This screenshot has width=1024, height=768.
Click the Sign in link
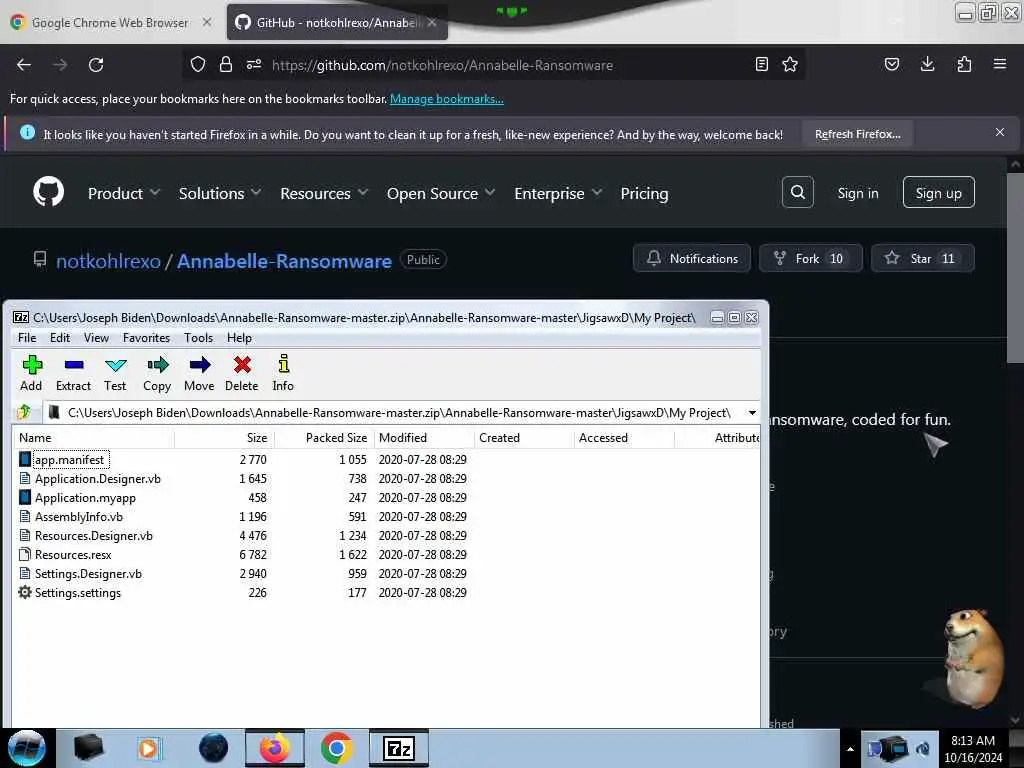click(x=857, y=193)
